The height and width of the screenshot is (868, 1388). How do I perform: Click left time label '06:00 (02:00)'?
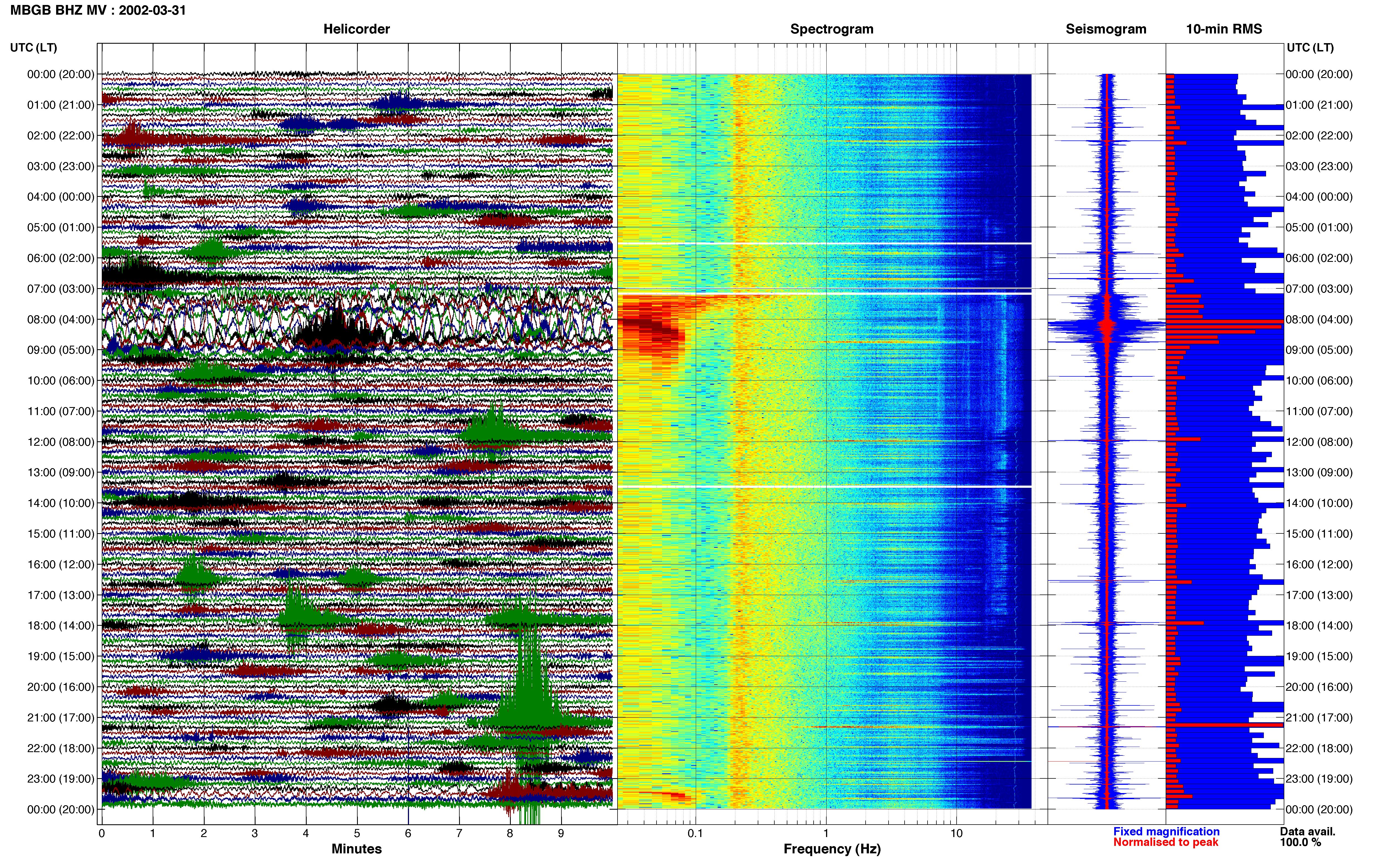click(61, 258)
